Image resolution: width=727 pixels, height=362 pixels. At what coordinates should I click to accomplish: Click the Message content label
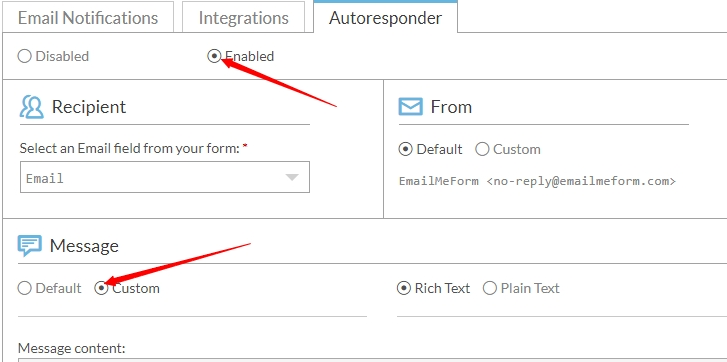[x=71, y=348]
